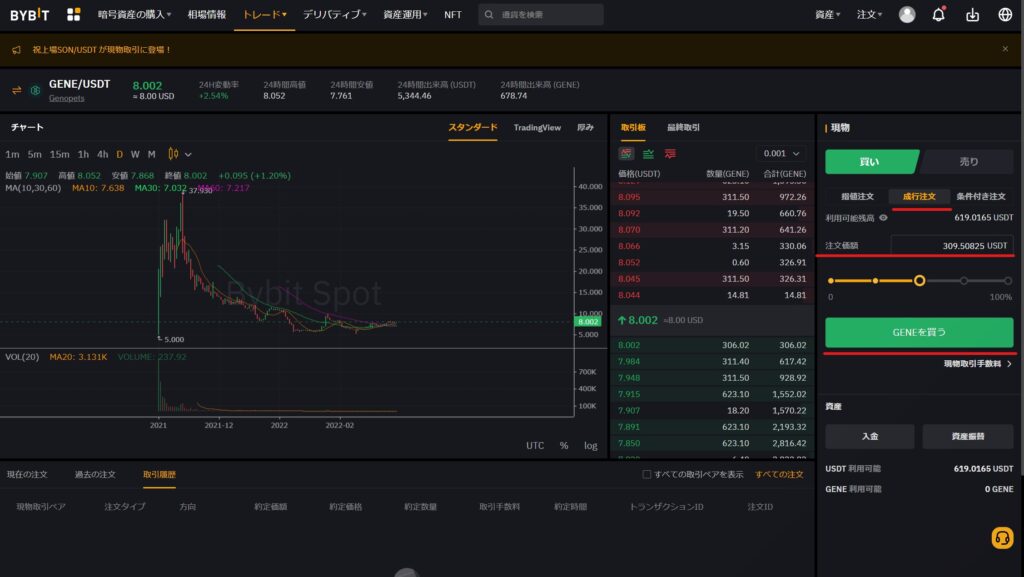Screen dimensions: 1024x577
Task: Expand chart type dropdown arrow
Action: click(x=188, y=155)
